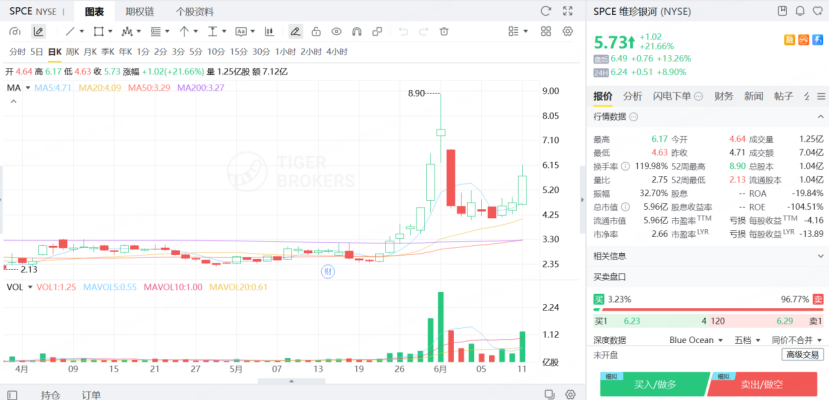The width and height of the screenshot is (829, 400).
Task: Open the 分析 tab in quote panel
Action: coord(632,96)
